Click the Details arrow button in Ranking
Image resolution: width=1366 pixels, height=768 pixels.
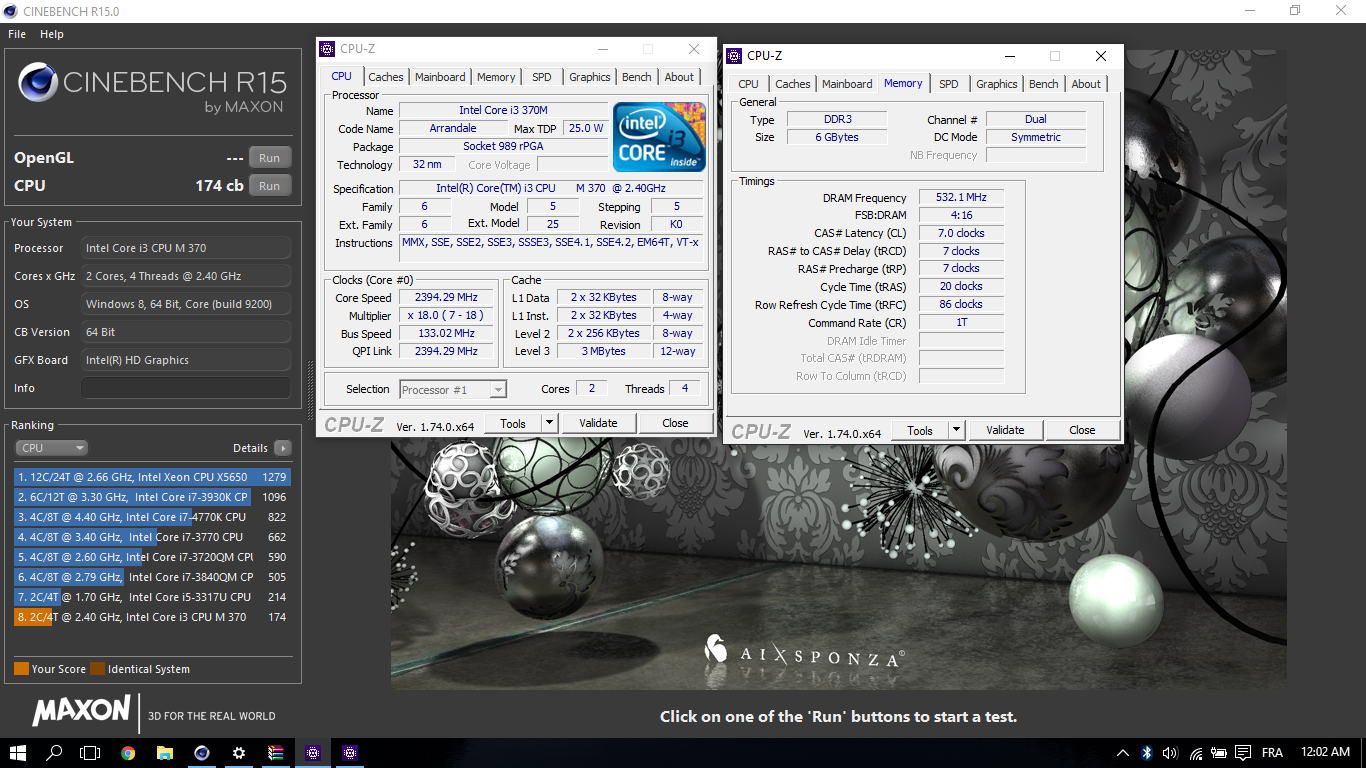pyautogui.click(x=282, y=448)
